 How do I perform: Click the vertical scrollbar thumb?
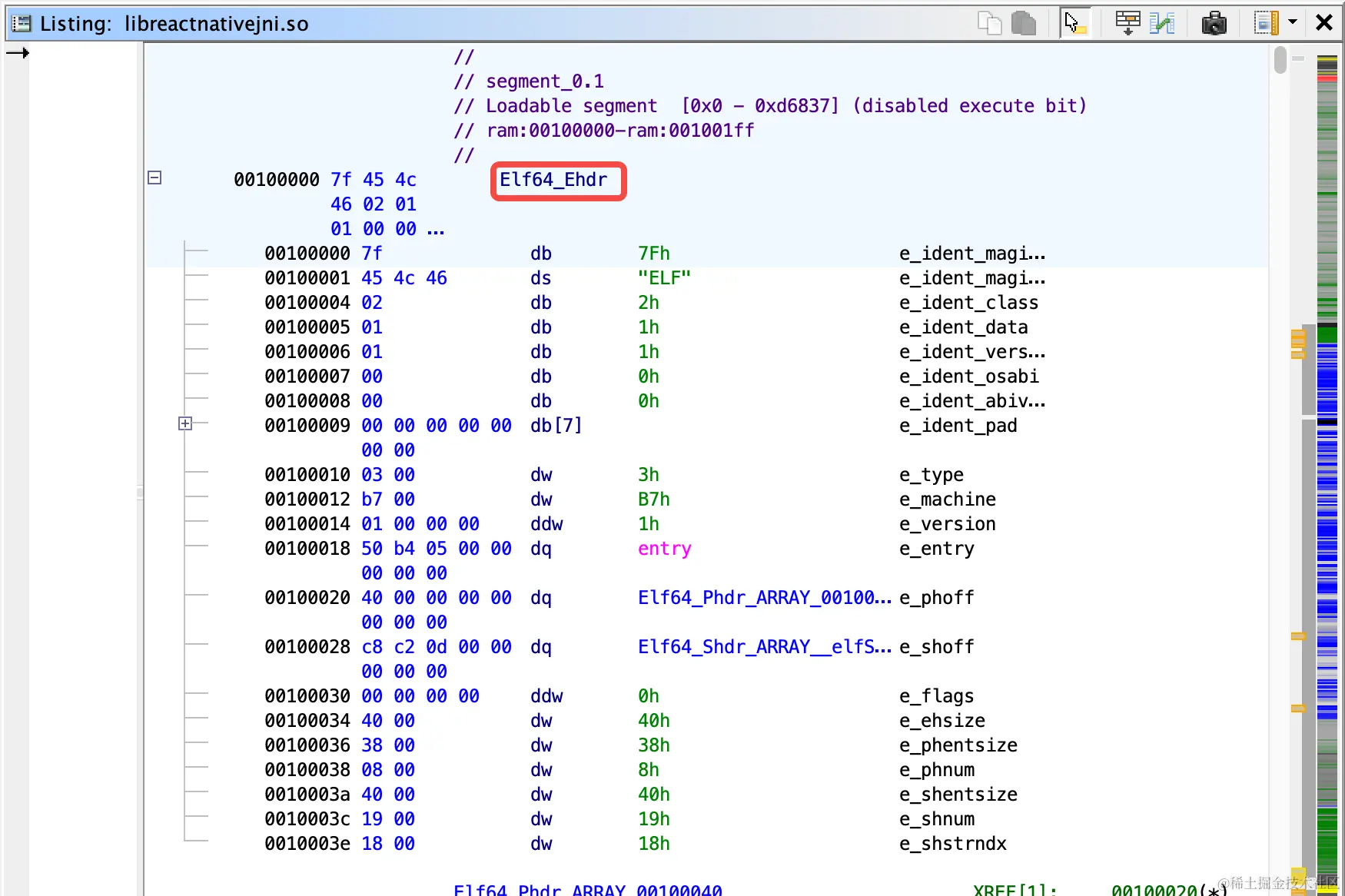click(1280, 60)
